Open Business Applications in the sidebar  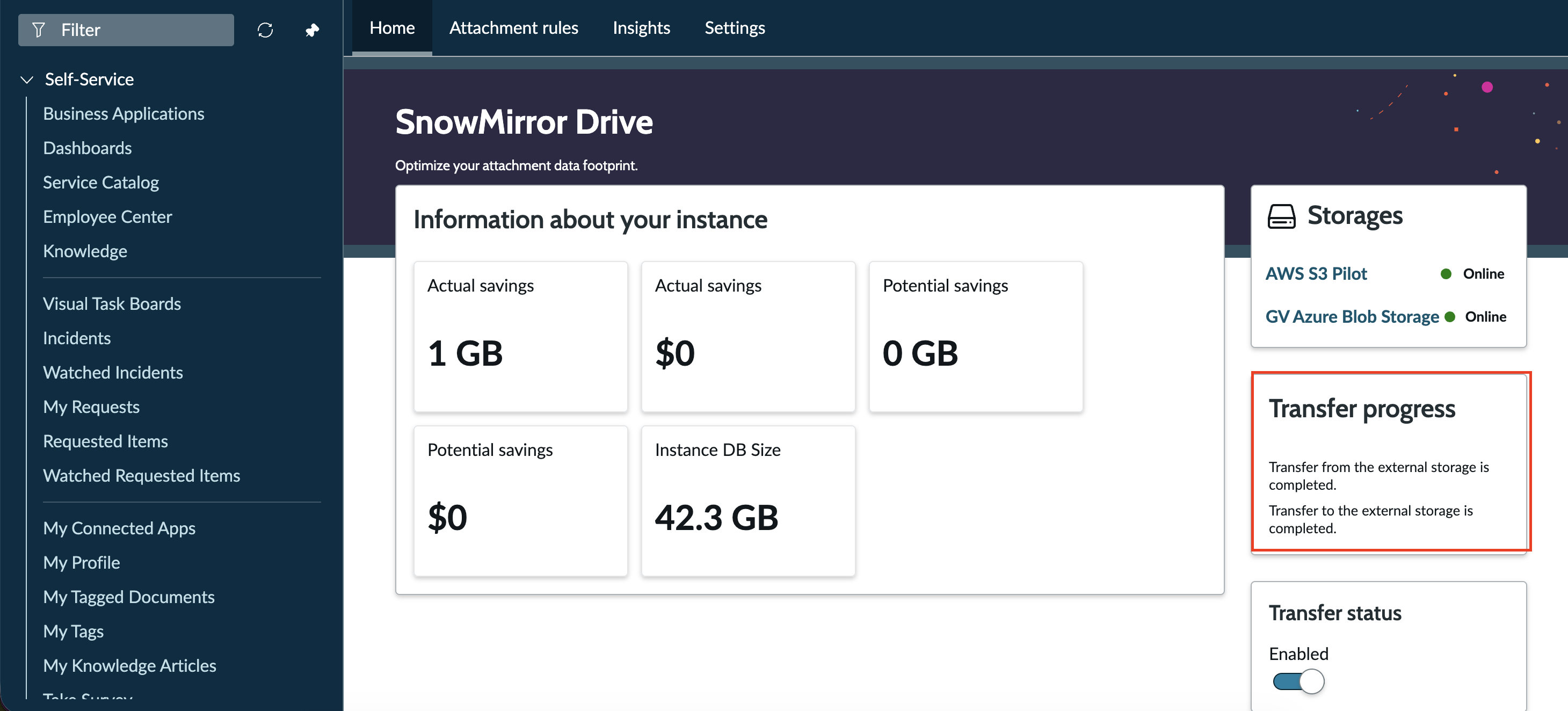pyautogui.click(x=124, y=114)
